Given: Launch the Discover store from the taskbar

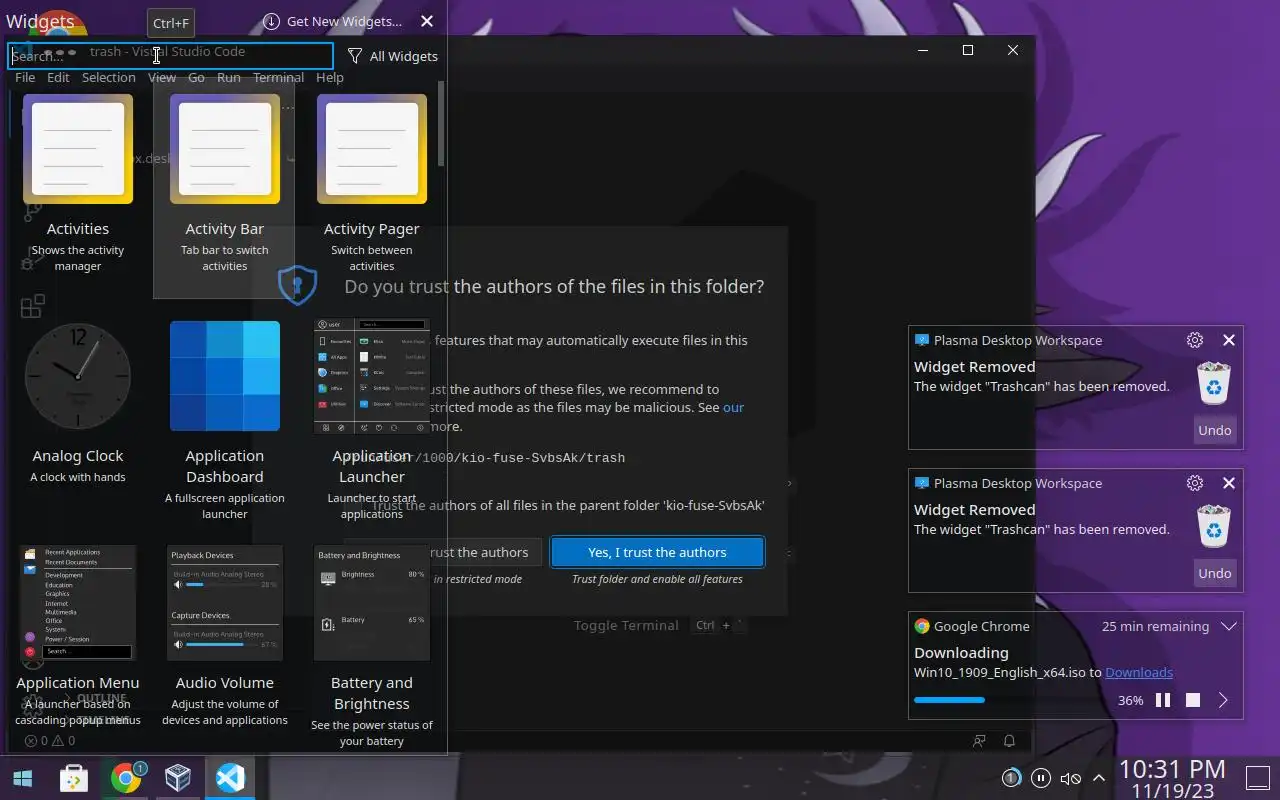Looking at the screenshot, I should click(74, 778).
